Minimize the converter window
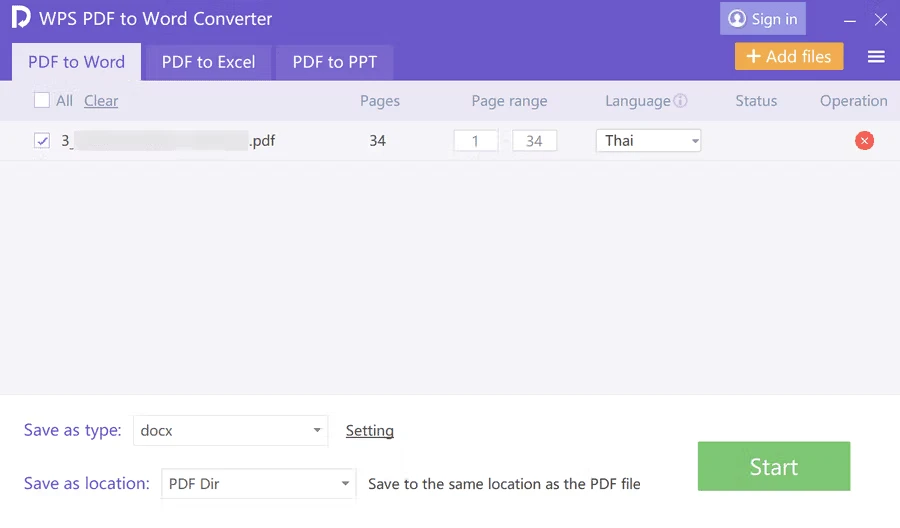The image size is (900, 528). click(x=849, y=19)
